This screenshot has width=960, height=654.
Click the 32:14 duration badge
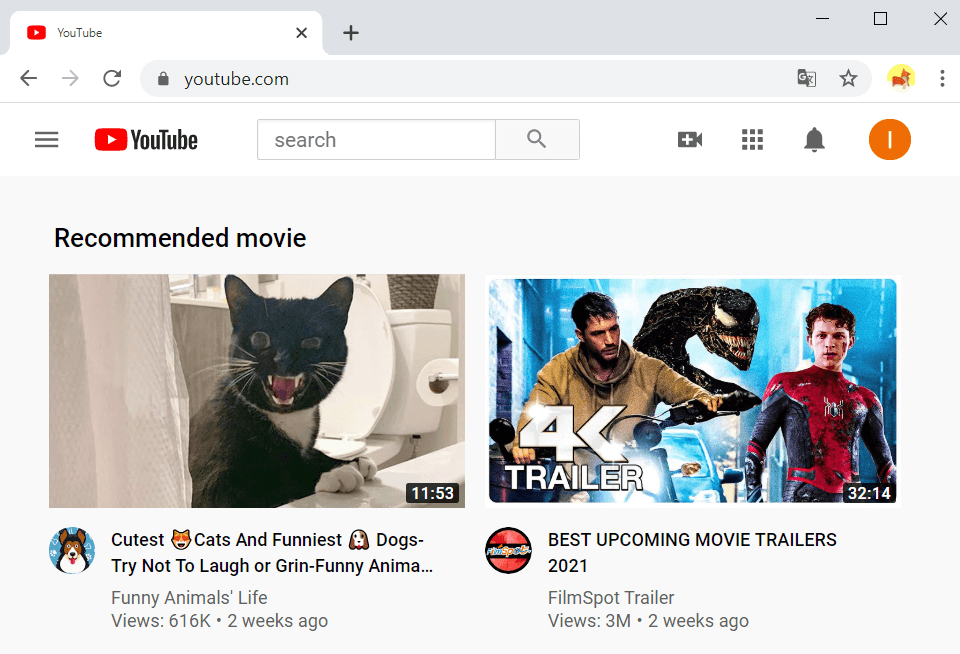click(x=869, y=493)
